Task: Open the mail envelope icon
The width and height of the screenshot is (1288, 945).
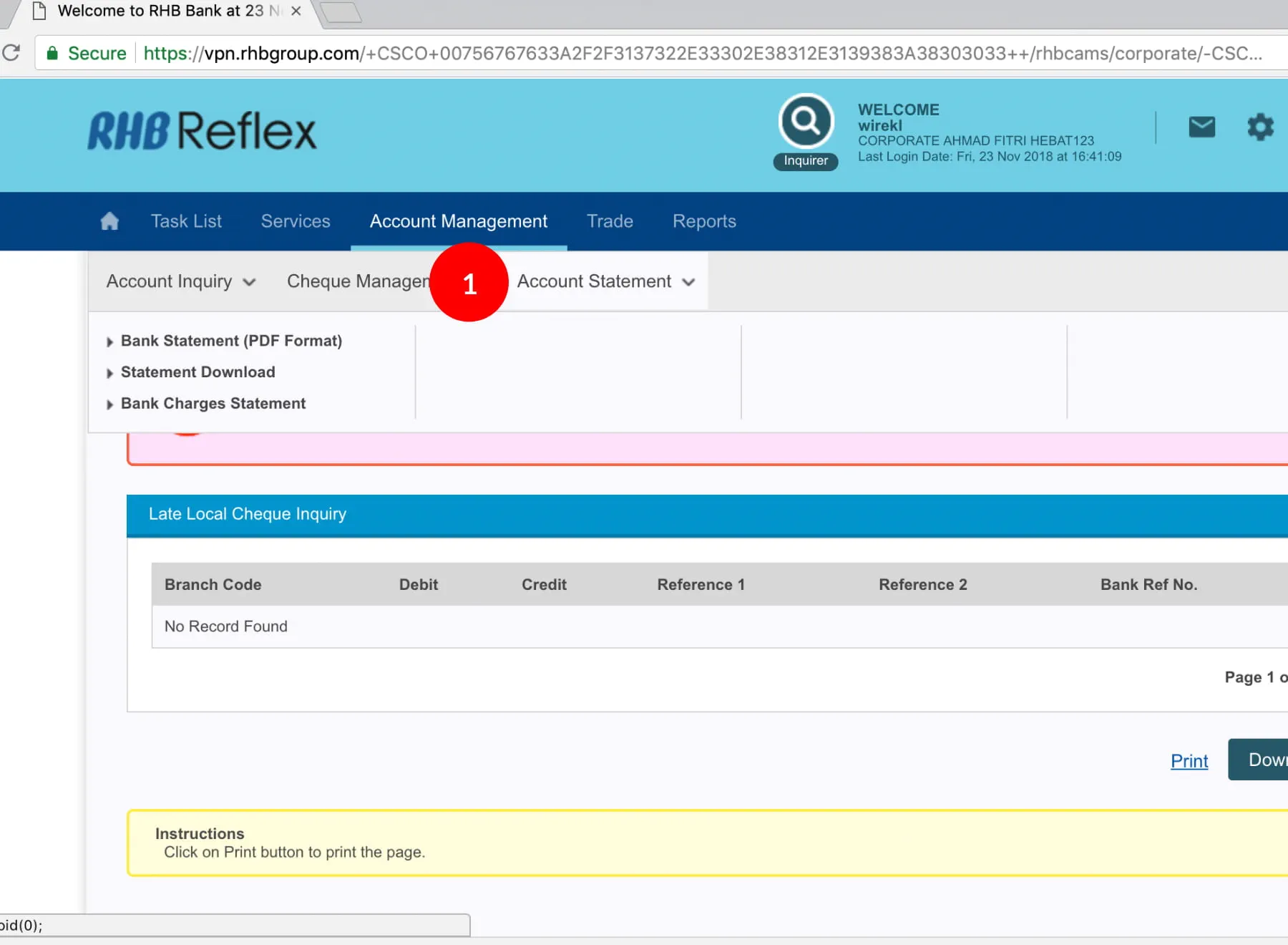Action: tap(1201, 127)
